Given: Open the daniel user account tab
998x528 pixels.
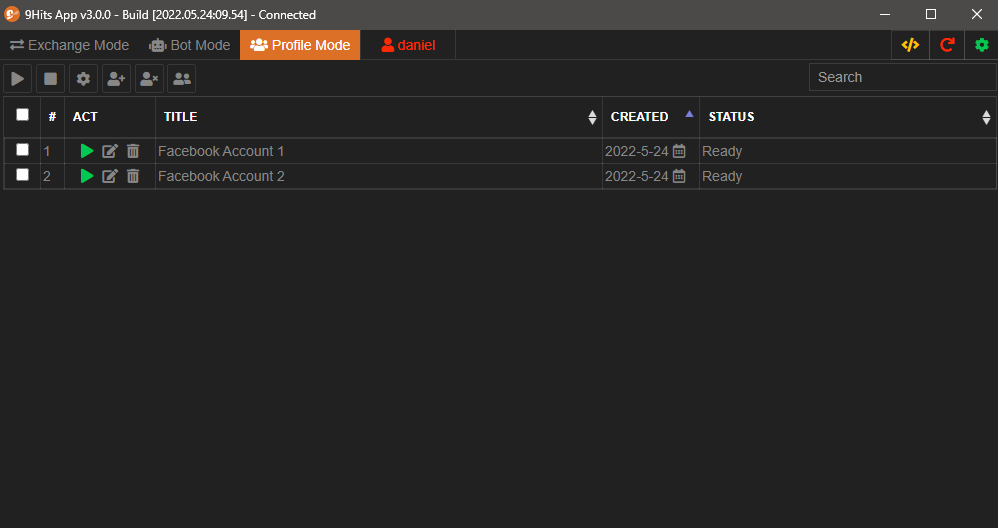Looking at the screenshot, I should [408, 45].
